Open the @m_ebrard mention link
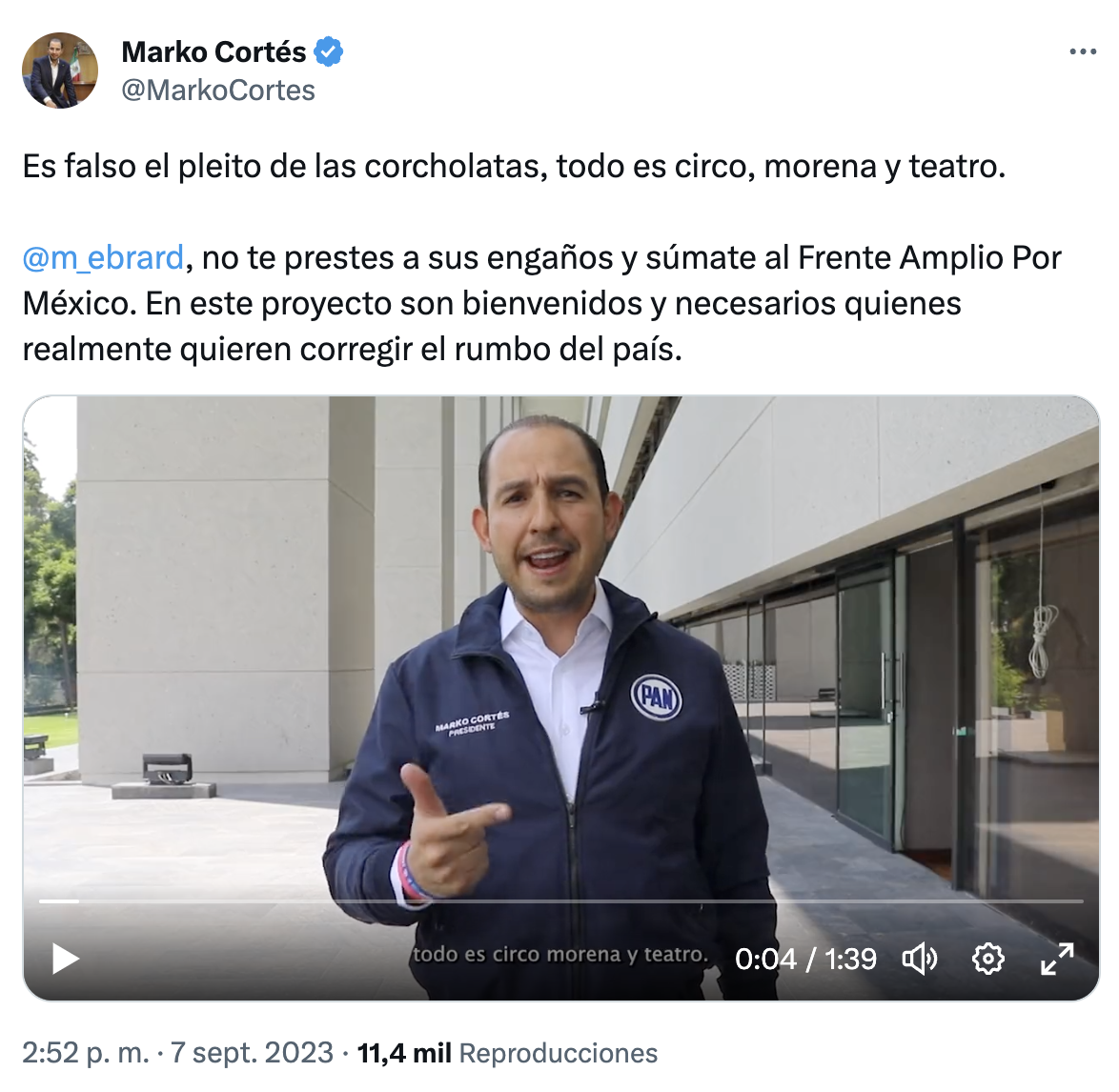This screenshot has height=1092, width=1119. click(103, 257)
